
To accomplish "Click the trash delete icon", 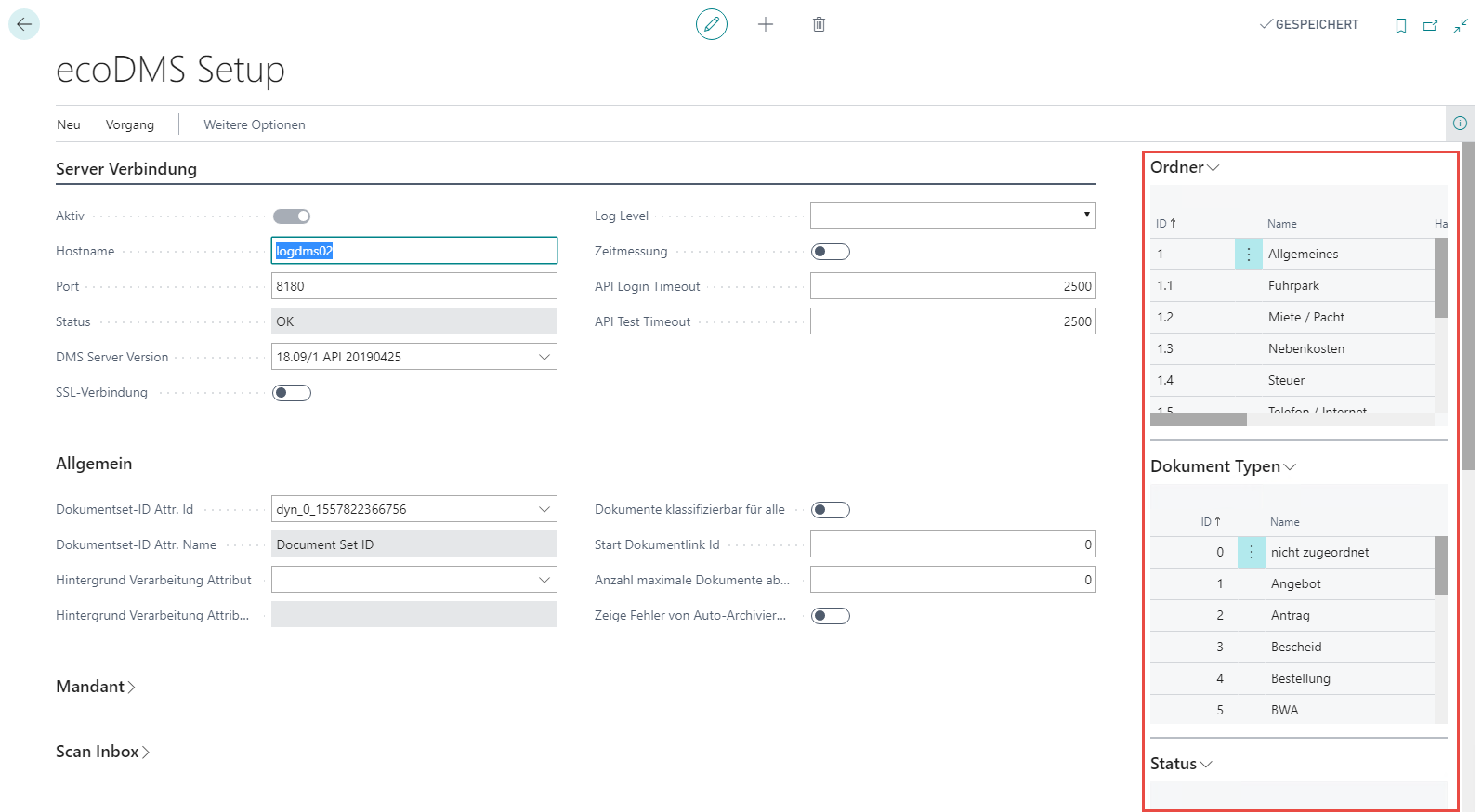I will 819,24.
